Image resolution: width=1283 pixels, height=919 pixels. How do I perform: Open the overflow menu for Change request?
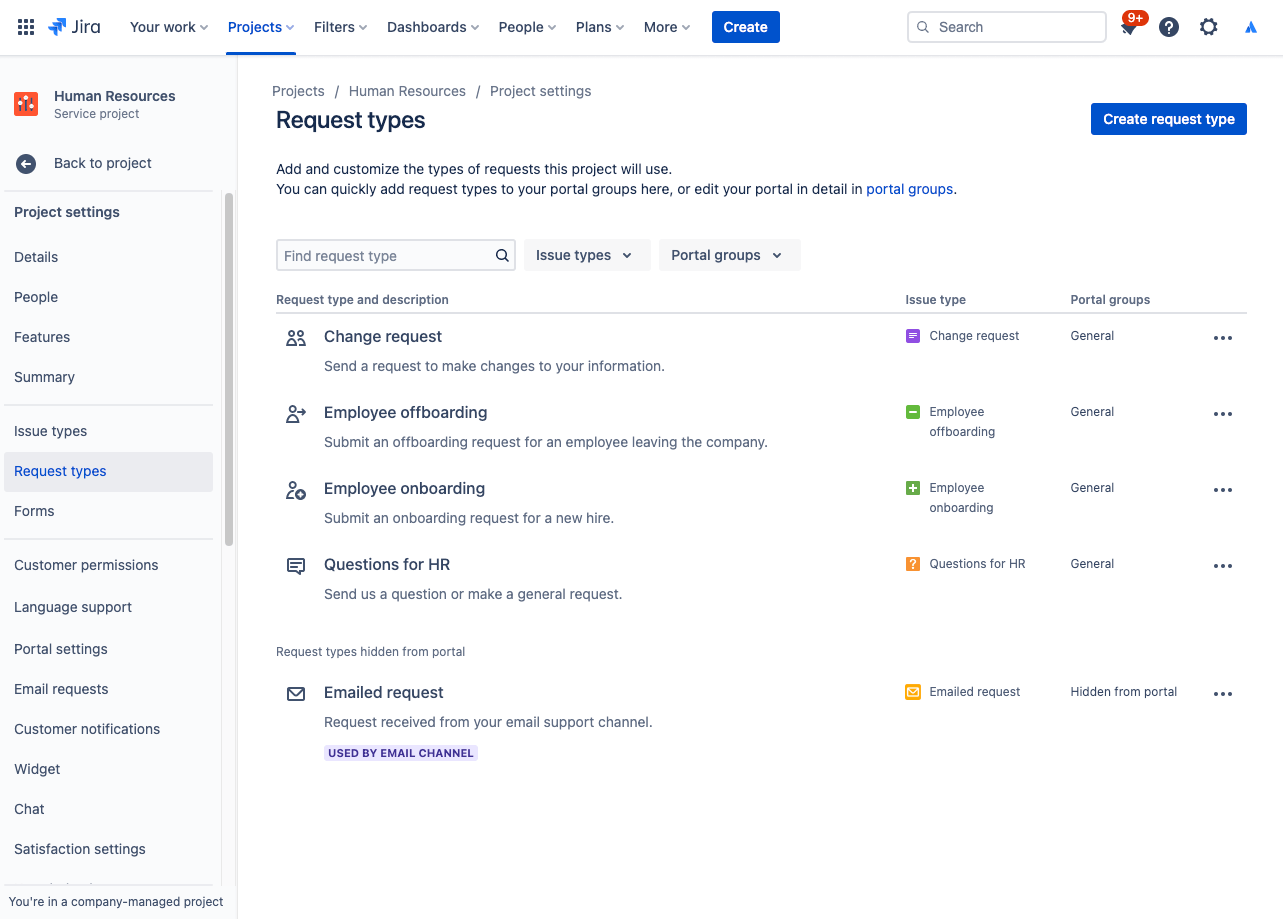(x=1222, y=338)
